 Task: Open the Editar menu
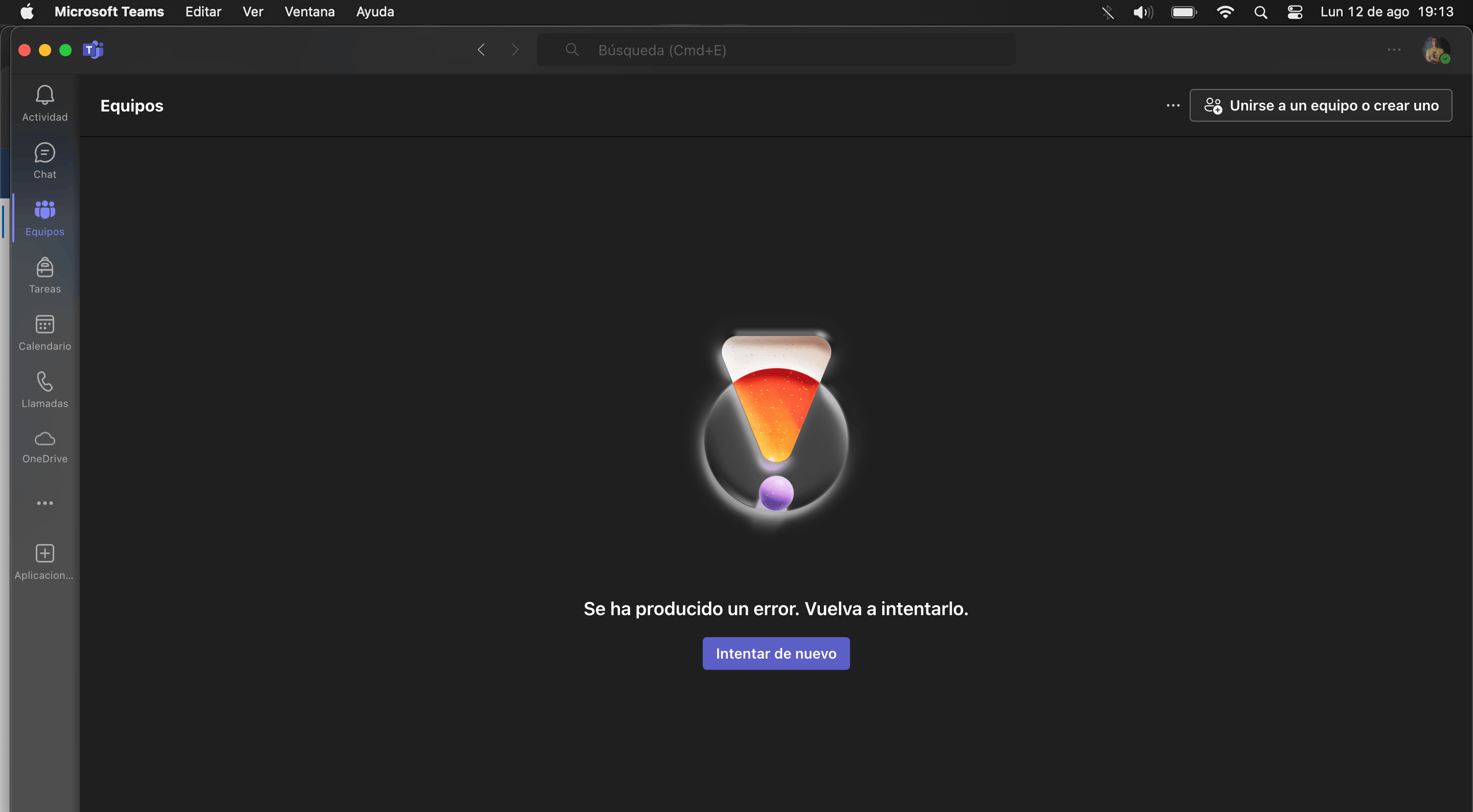point(203,11)
